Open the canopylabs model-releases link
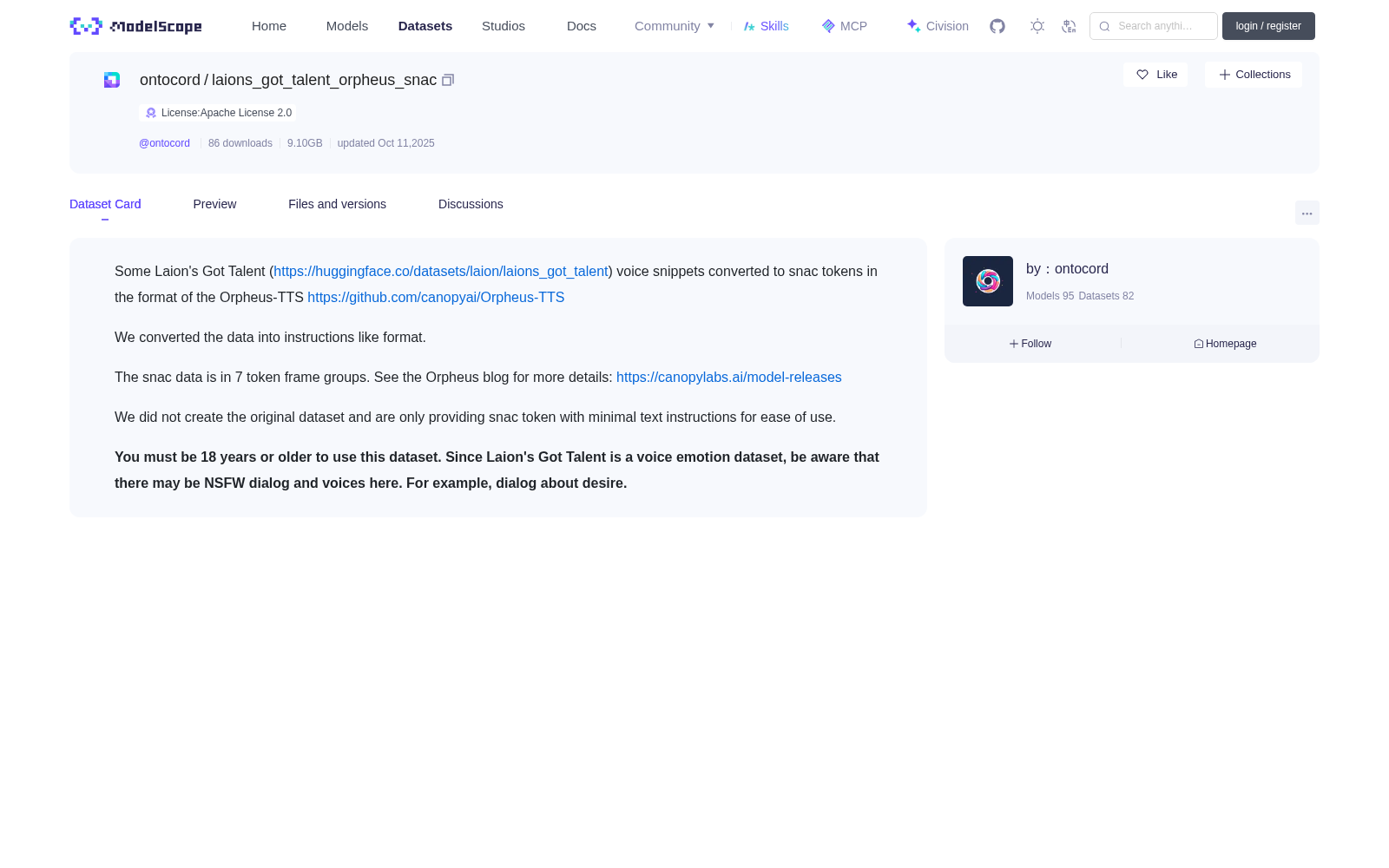 [729, 378]
